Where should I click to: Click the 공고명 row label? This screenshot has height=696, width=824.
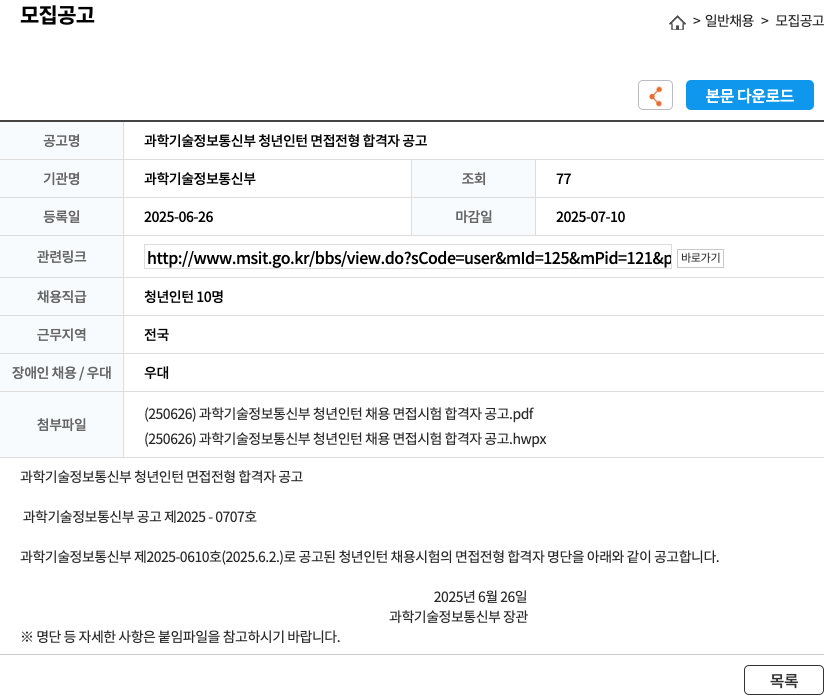[61, 140]
